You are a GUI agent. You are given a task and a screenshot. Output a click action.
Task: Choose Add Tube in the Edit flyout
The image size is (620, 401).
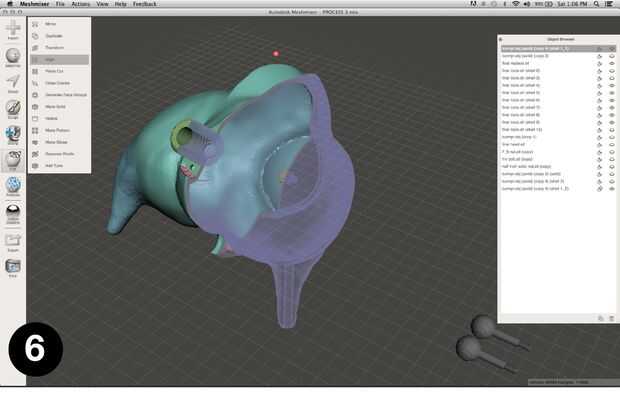tap(59, 166)
